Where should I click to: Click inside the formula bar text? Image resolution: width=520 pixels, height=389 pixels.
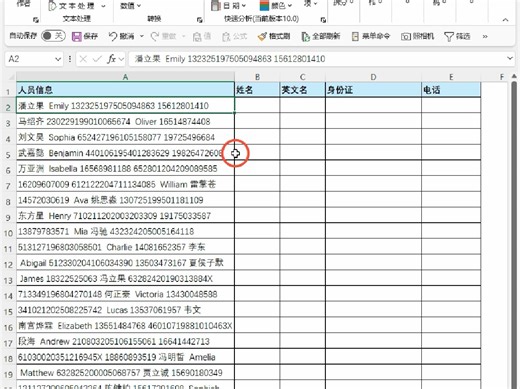[230, 59]
